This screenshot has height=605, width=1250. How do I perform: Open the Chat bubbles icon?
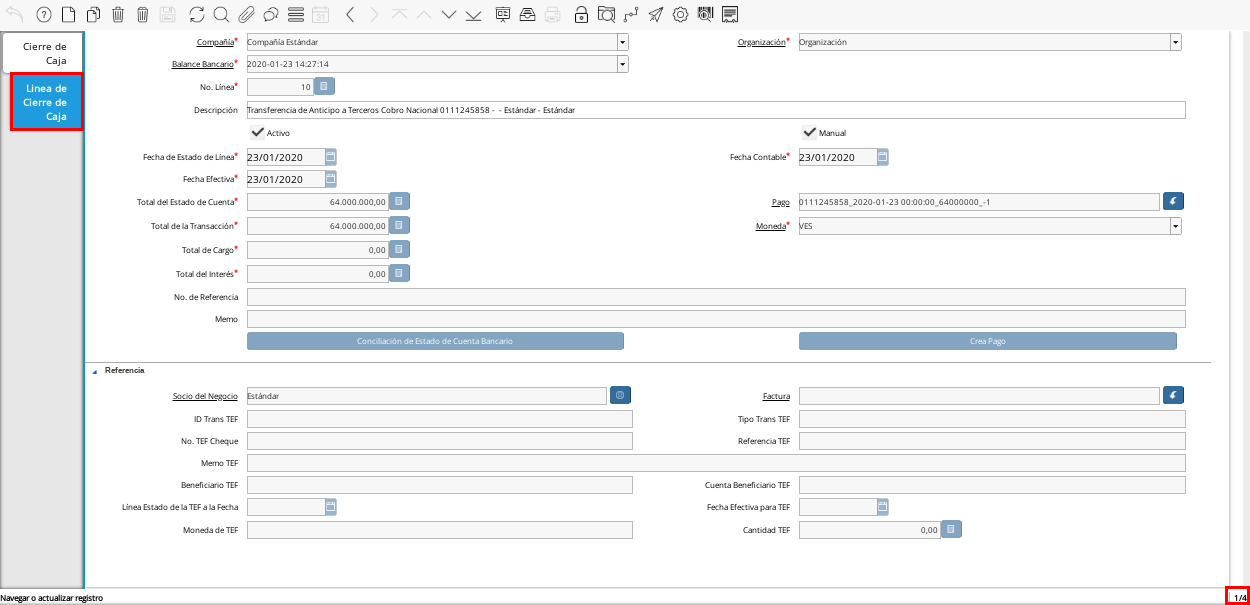[x=270, y=14]
